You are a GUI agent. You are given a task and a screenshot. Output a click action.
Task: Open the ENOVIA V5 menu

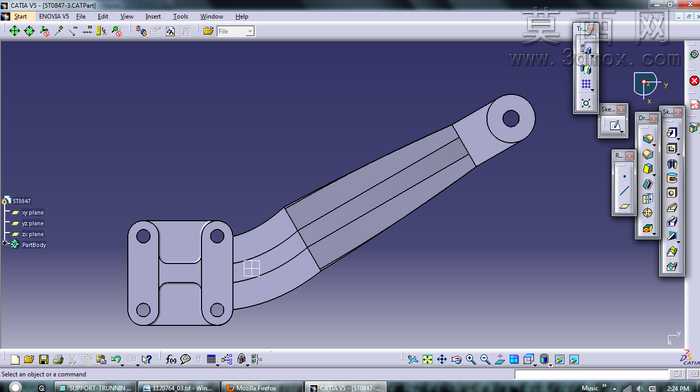coord(54,17)
